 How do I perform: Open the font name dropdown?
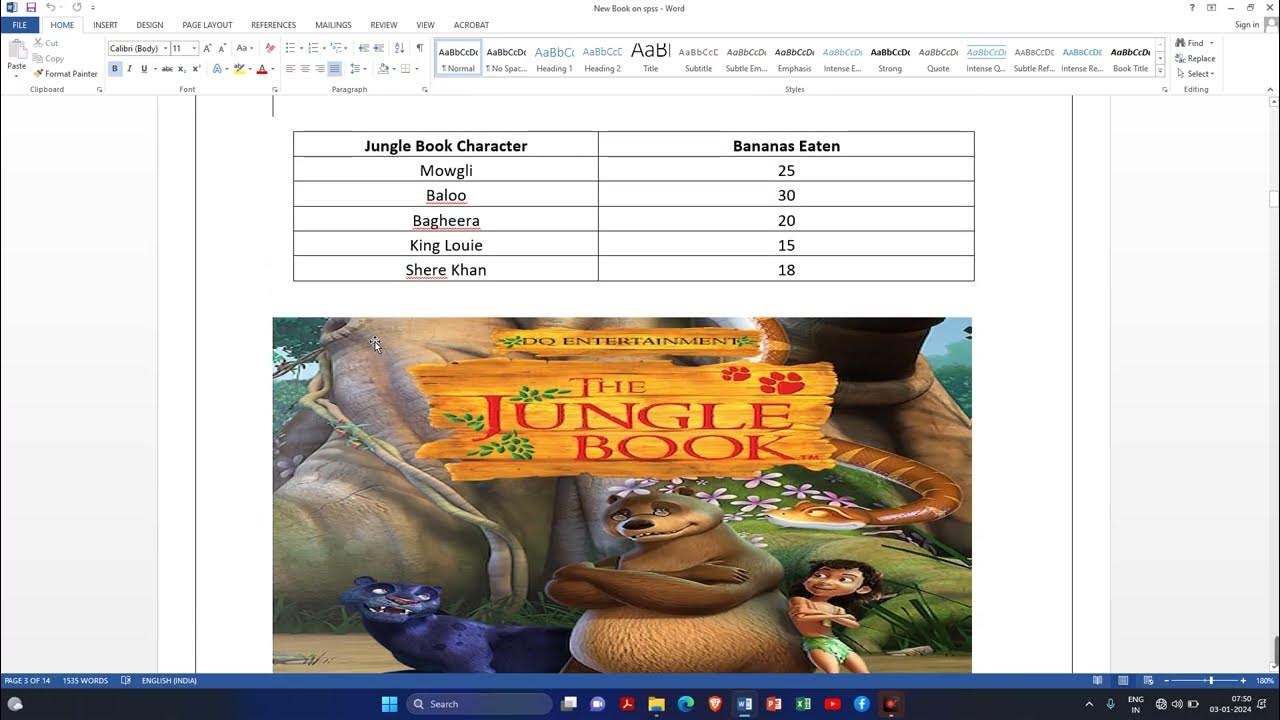click(x=165, y=48)
